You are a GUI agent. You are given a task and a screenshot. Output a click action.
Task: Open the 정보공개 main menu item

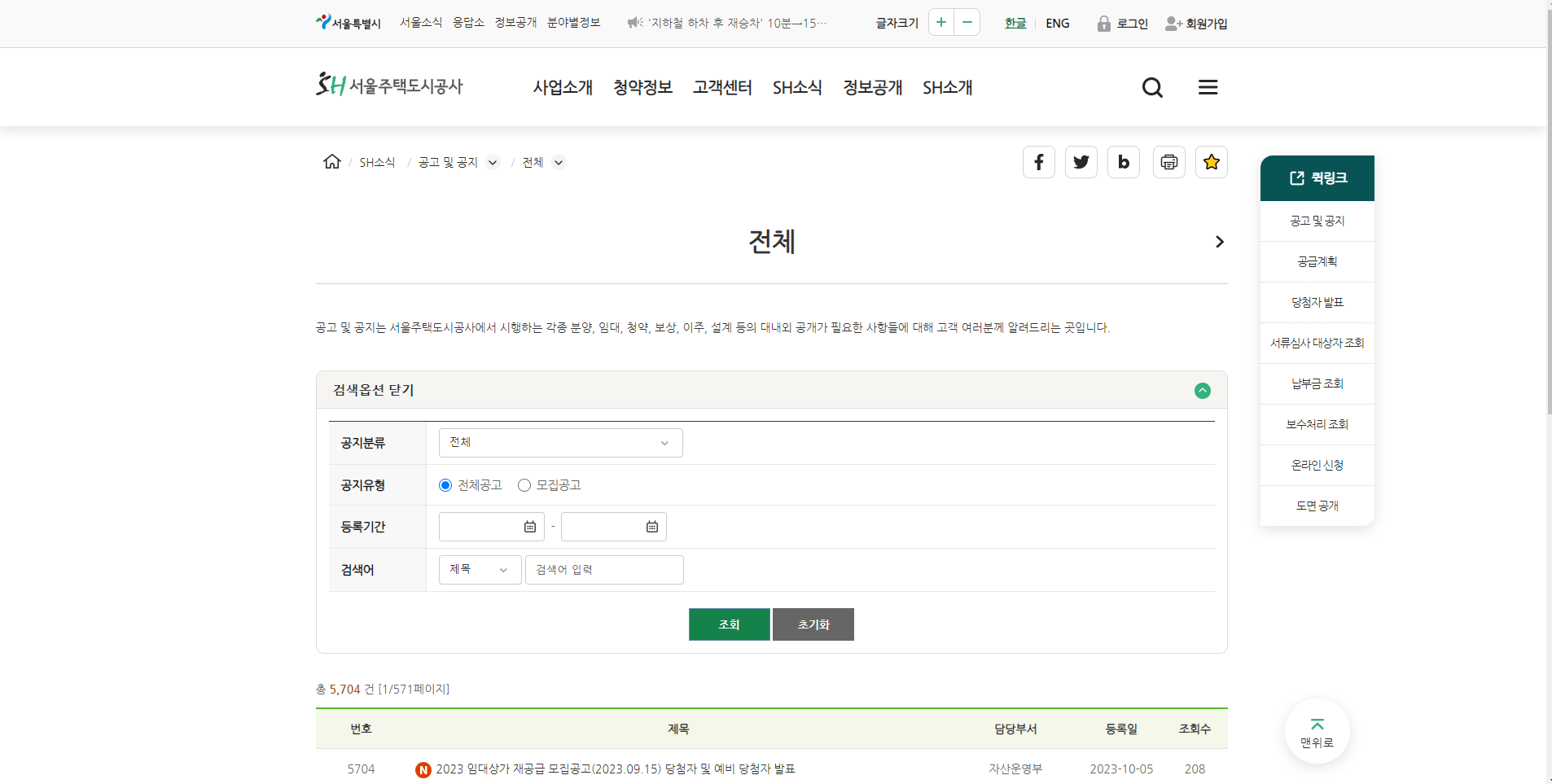[873, 87]
